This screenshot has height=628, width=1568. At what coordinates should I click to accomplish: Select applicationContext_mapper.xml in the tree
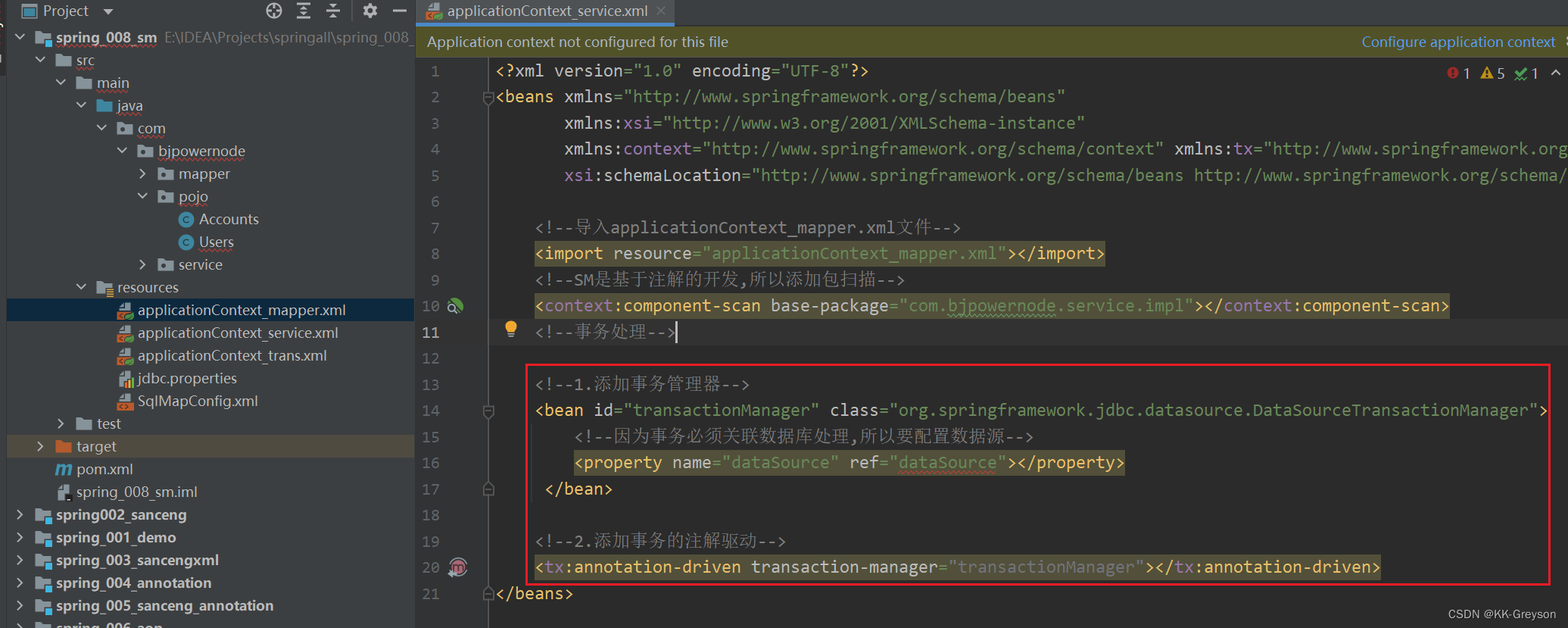click(242, 310)
